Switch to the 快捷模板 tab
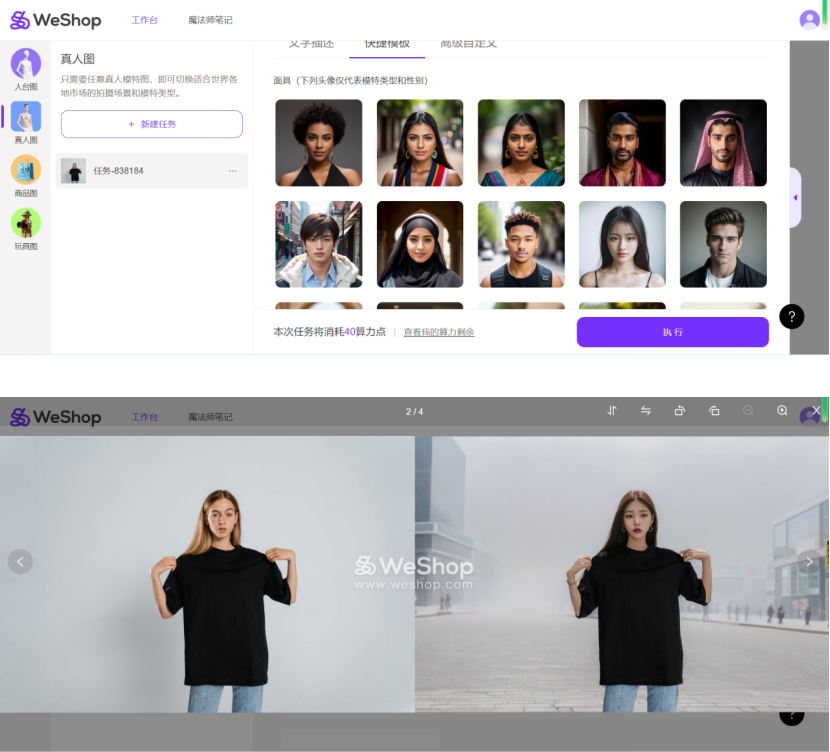Viewport: 830px width, 752px height. click(387, 44)
